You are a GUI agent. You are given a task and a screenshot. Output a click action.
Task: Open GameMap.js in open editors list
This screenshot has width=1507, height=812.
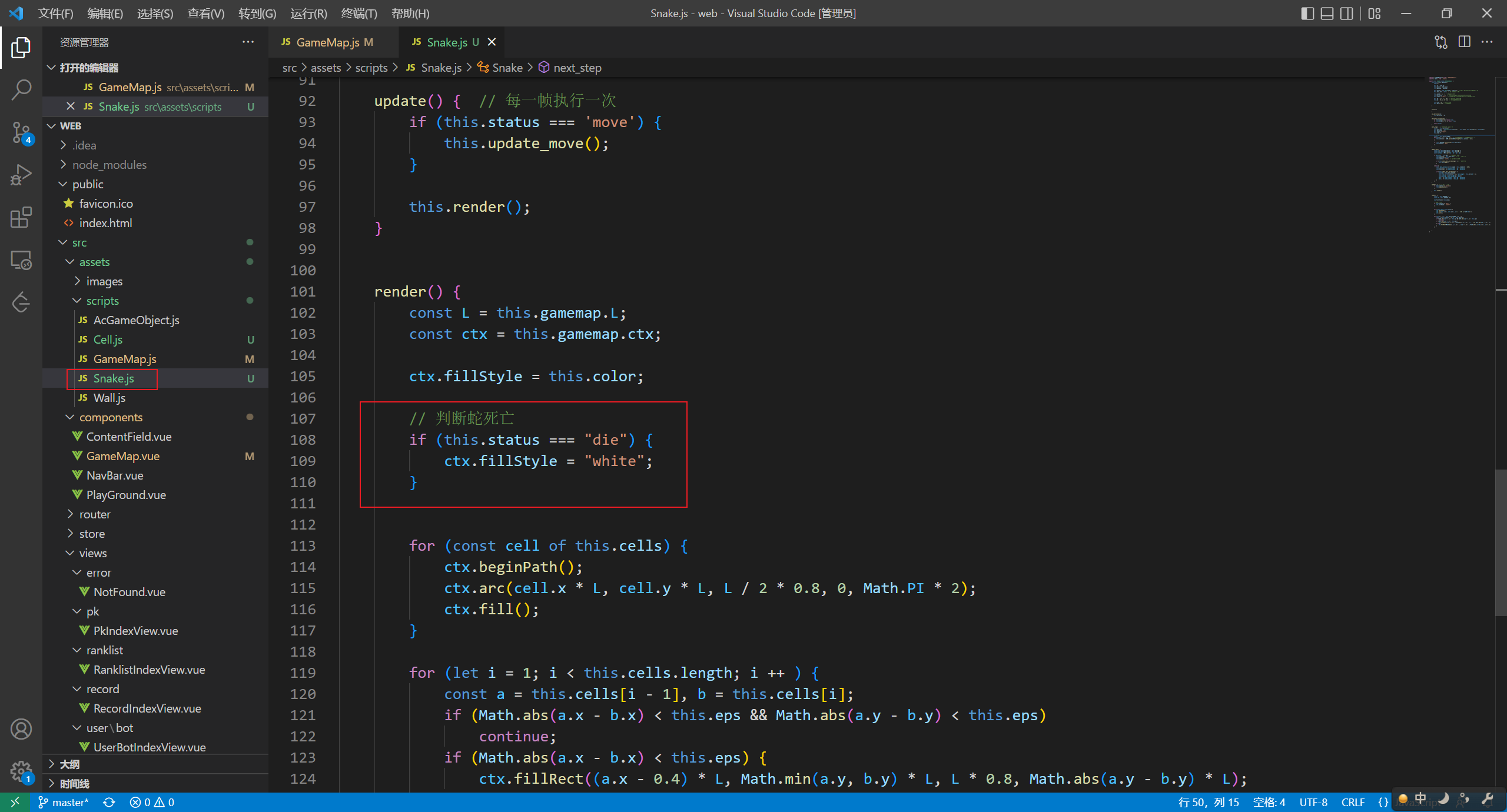155,87
